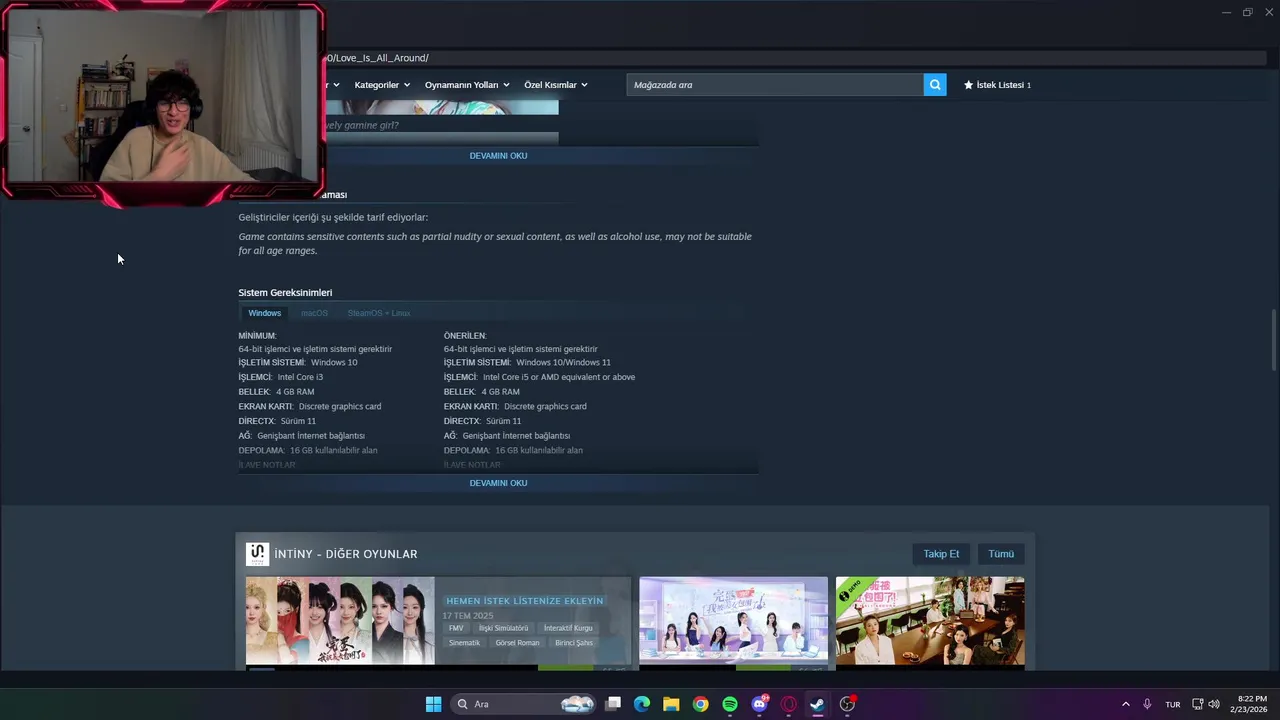The width and height of the screenshot is (1280, 720).
Task: Open OBS Studio from the taskbar
Action: [x=847, y=704]
